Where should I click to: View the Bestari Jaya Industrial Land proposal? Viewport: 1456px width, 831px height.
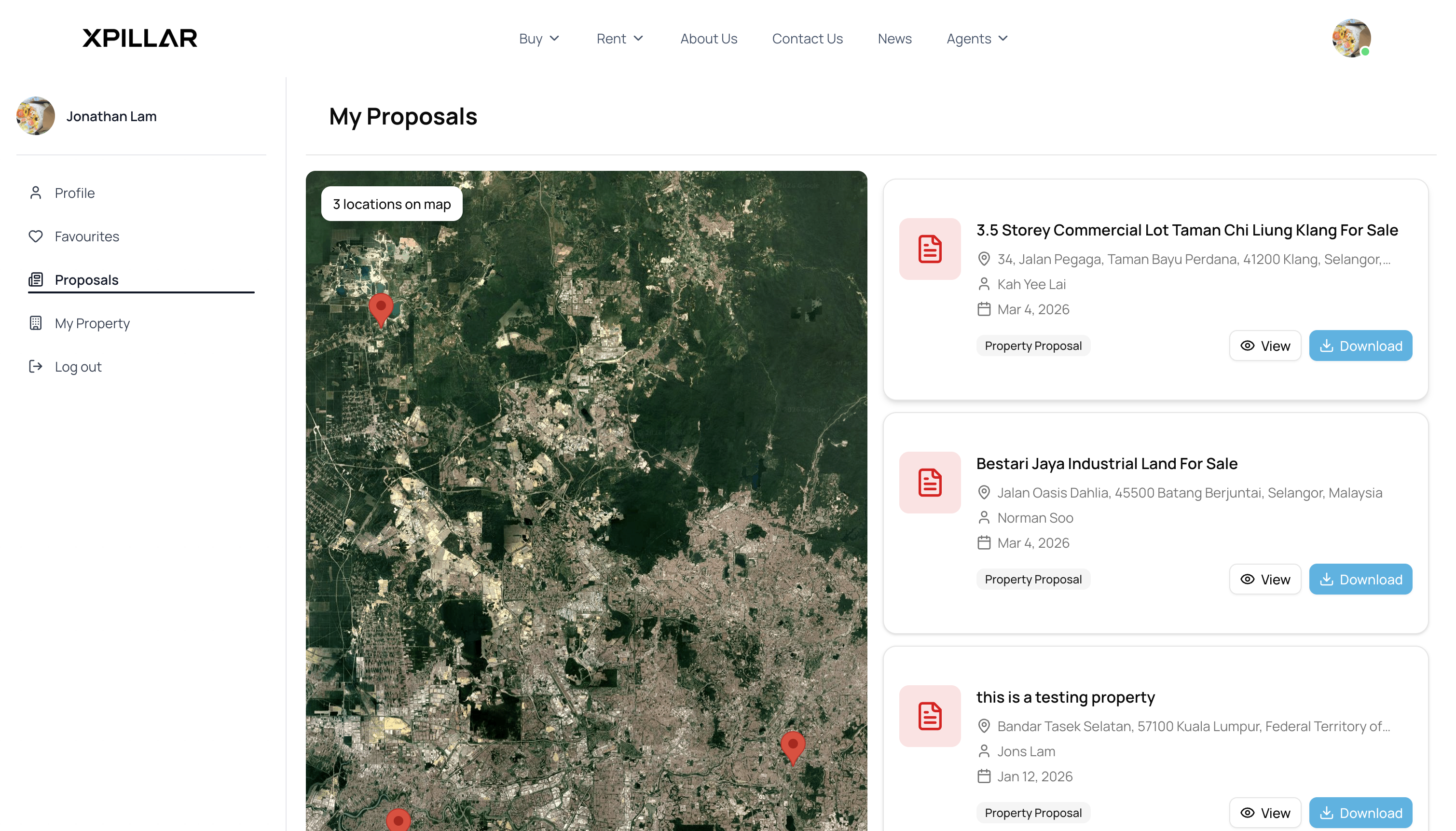coord(1265,579)
